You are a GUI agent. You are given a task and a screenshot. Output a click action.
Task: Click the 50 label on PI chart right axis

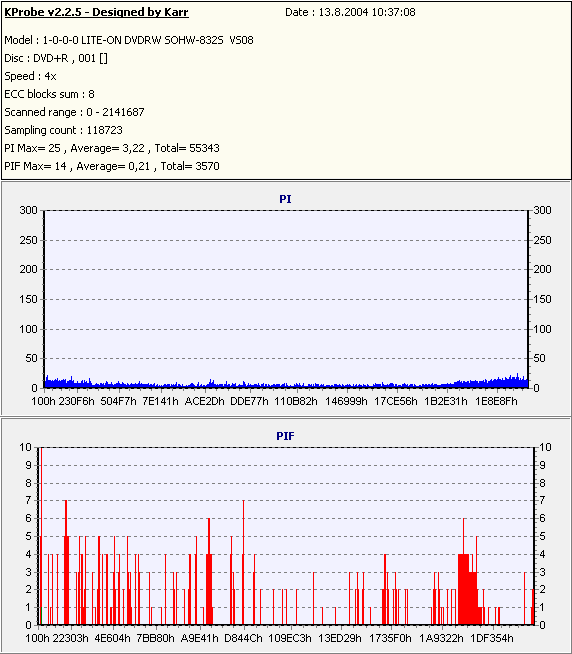pyautogui.click(x=539, y=358)
